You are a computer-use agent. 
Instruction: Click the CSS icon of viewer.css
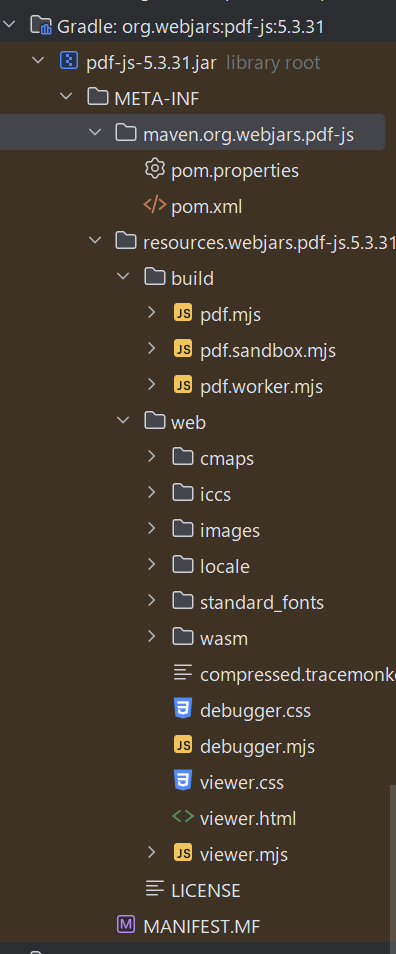tap(183, 781)
